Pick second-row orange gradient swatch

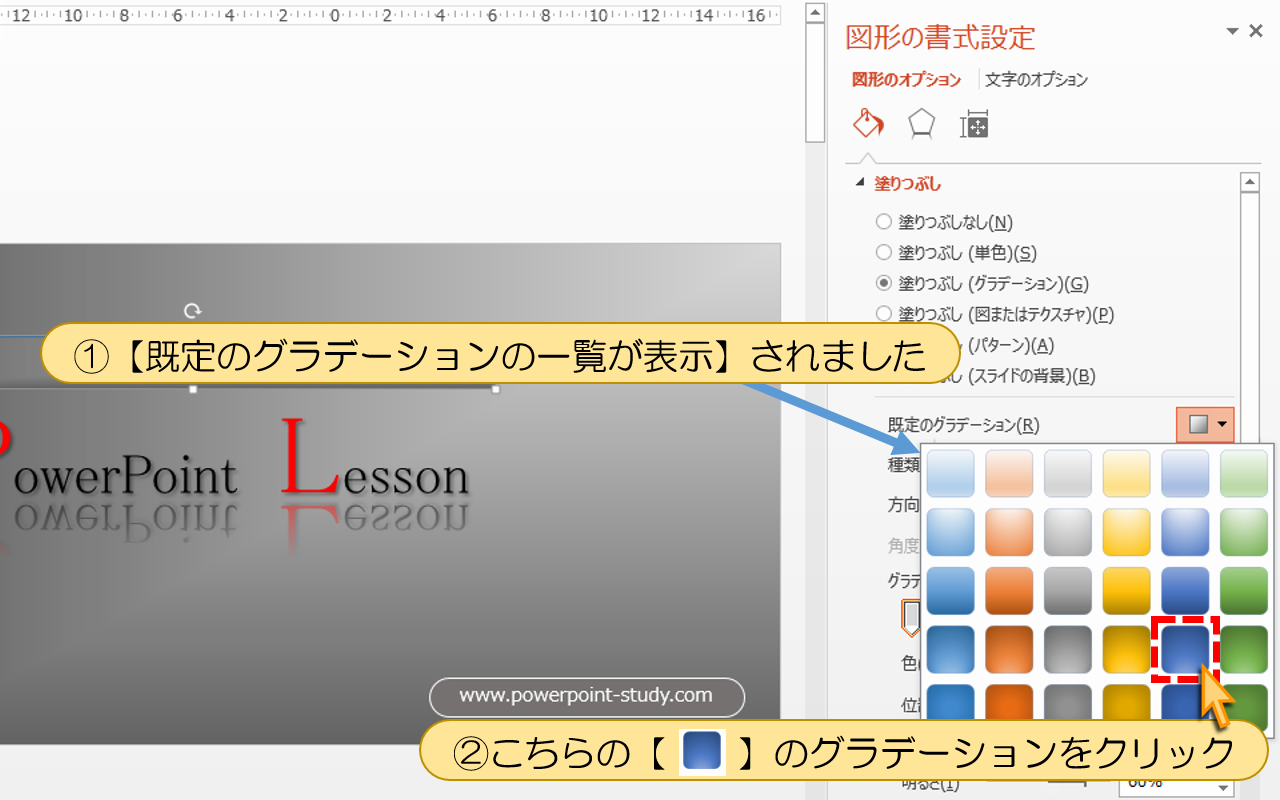[x=1009, y=532]
